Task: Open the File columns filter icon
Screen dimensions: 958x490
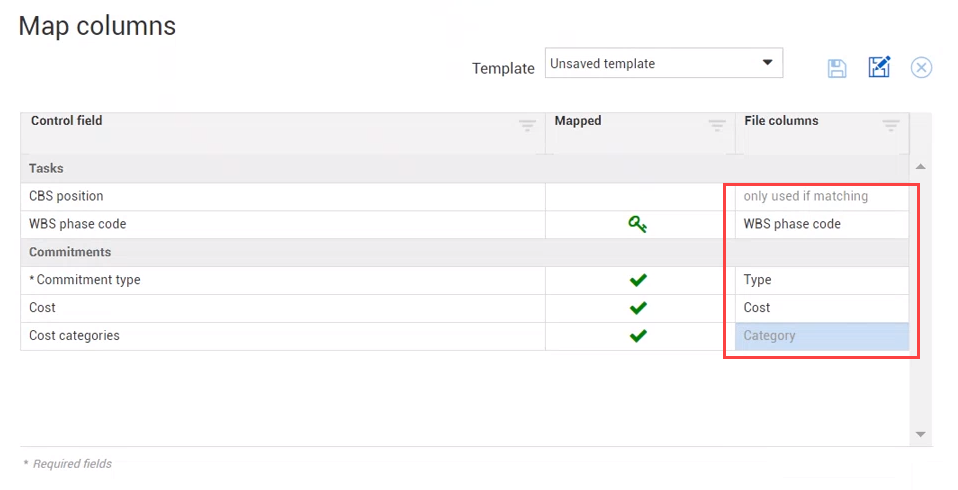Action: pyautogui.click(x=890, y=125)
